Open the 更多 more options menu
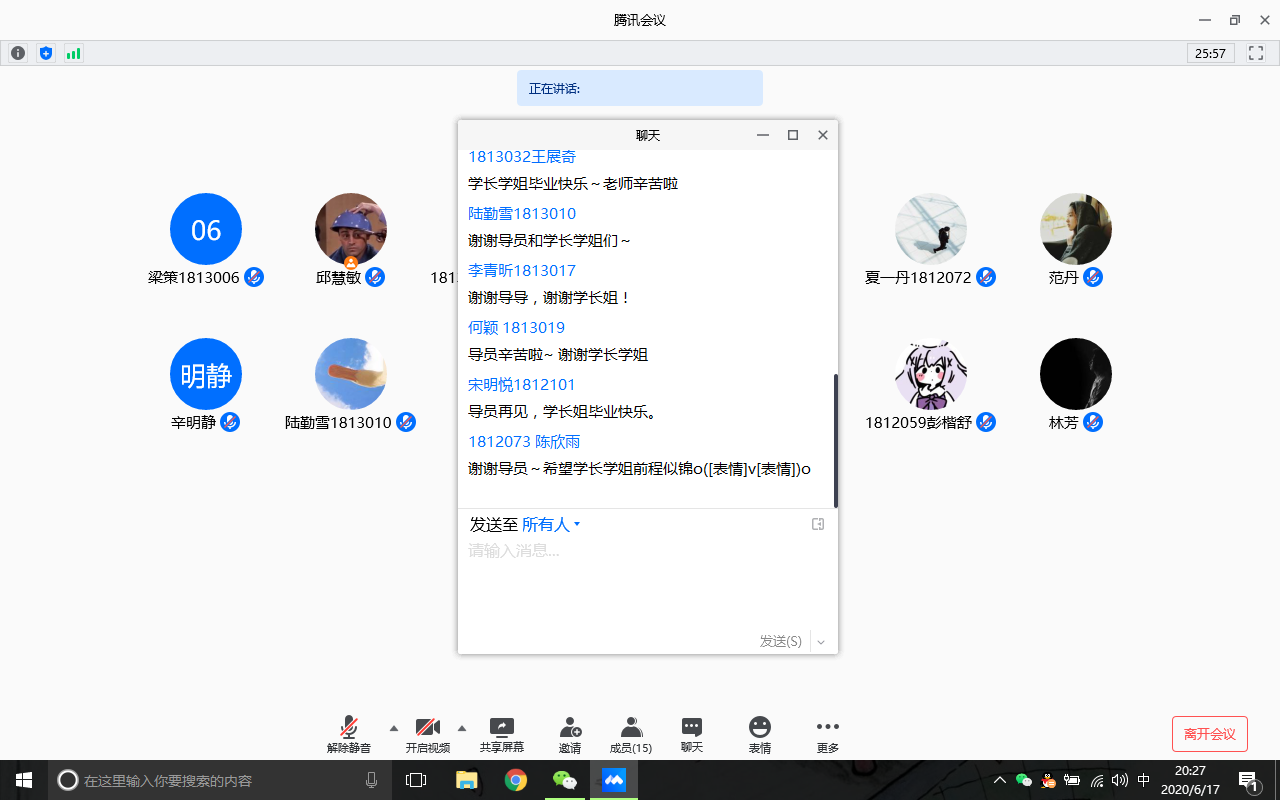Image resolution: width=1280 pixels, height=800 pixels. point(828,735)
